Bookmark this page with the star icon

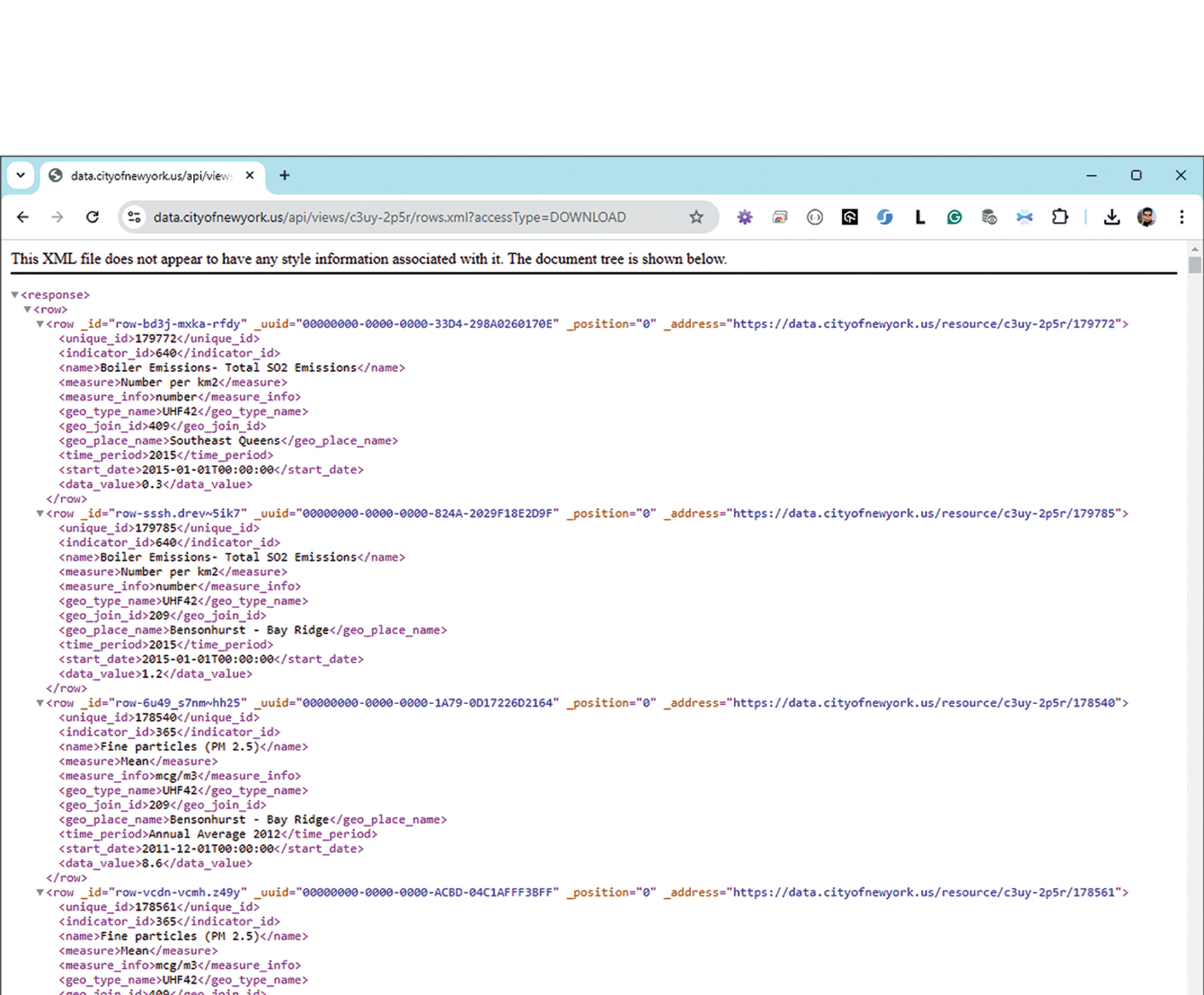[696, 217]
